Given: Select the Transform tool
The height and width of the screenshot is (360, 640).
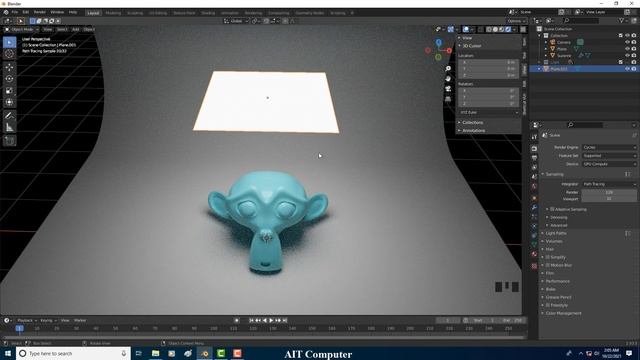Looking at the screenshot, I should pyautogui.click(x=9, y=102).
